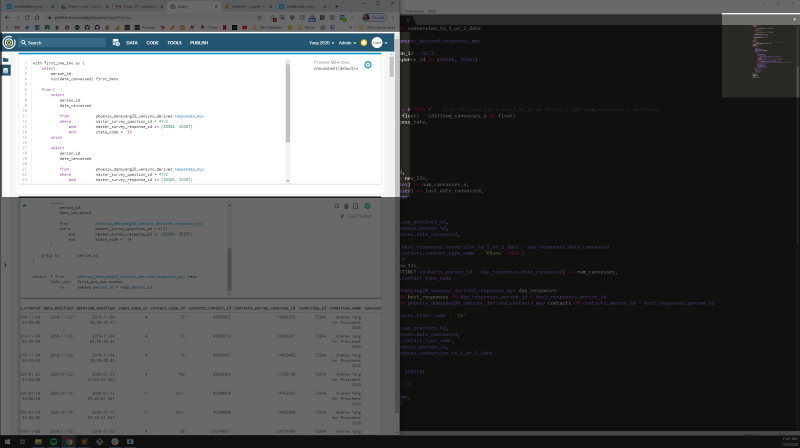Click the Windows Start button
This screenshot has width=800, height=448.
click(6, 441)
